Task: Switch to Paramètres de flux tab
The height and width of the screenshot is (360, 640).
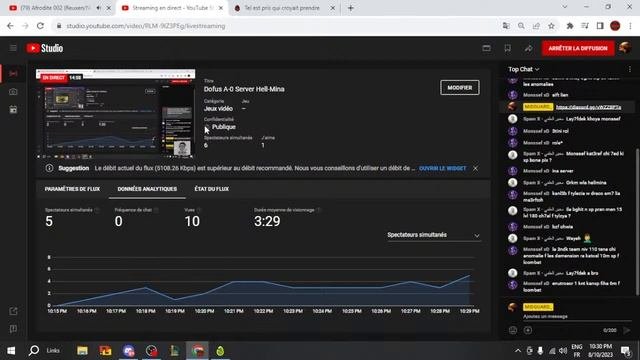Action: tap(72, 189)
